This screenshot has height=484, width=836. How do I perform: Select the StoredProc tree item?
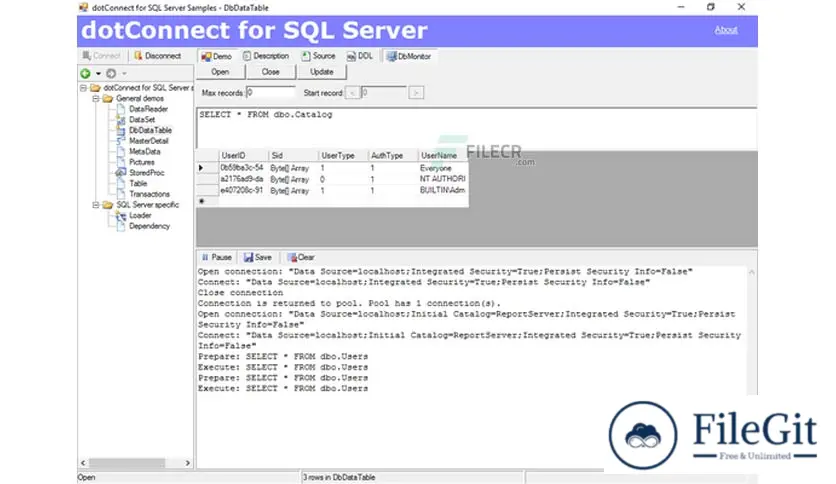click(x=147, y=173)
